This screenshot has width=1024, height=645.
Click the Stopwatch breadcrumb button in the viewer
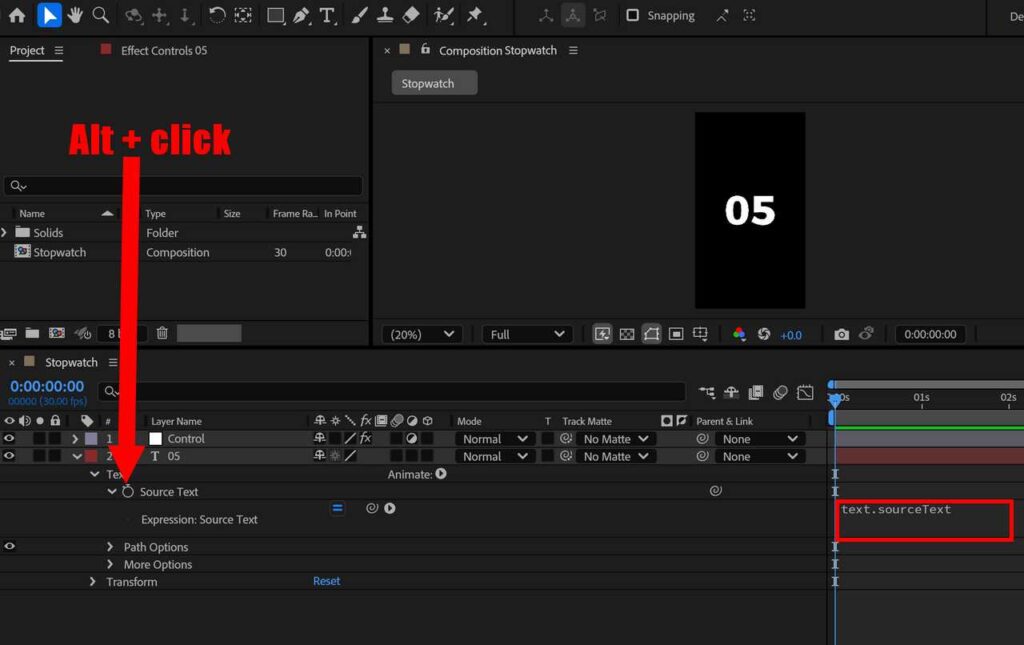(434, 83)
